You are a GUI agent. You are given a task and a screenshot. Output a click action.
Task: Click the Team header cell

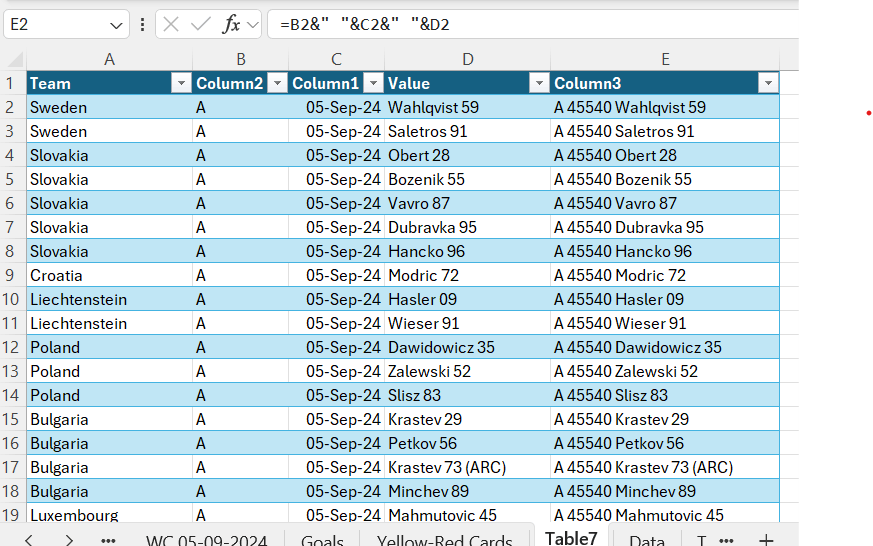tap(109, 83)
